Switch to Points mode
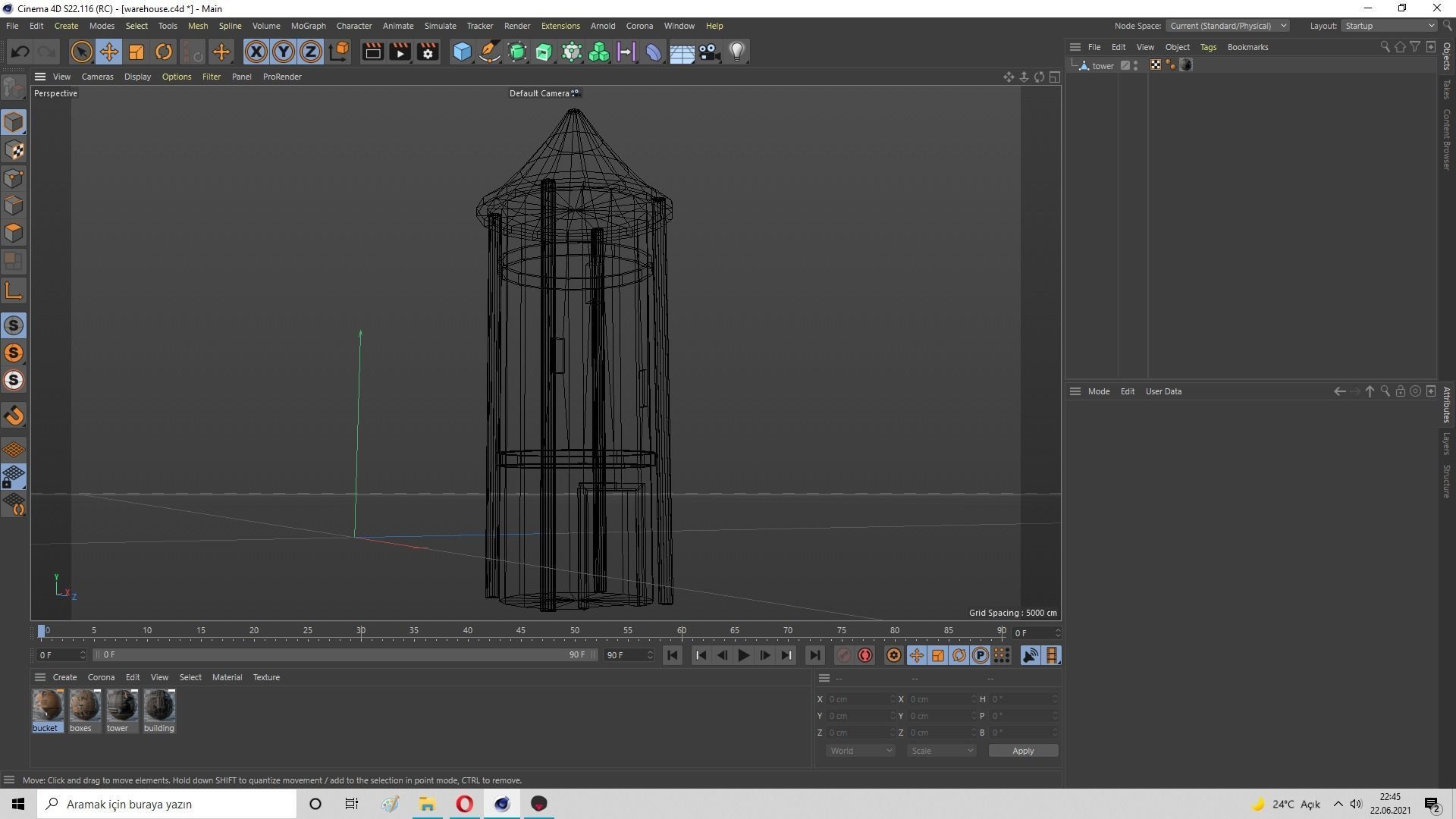The width and height of the screenshot is (1456, 819). point(14,178)
